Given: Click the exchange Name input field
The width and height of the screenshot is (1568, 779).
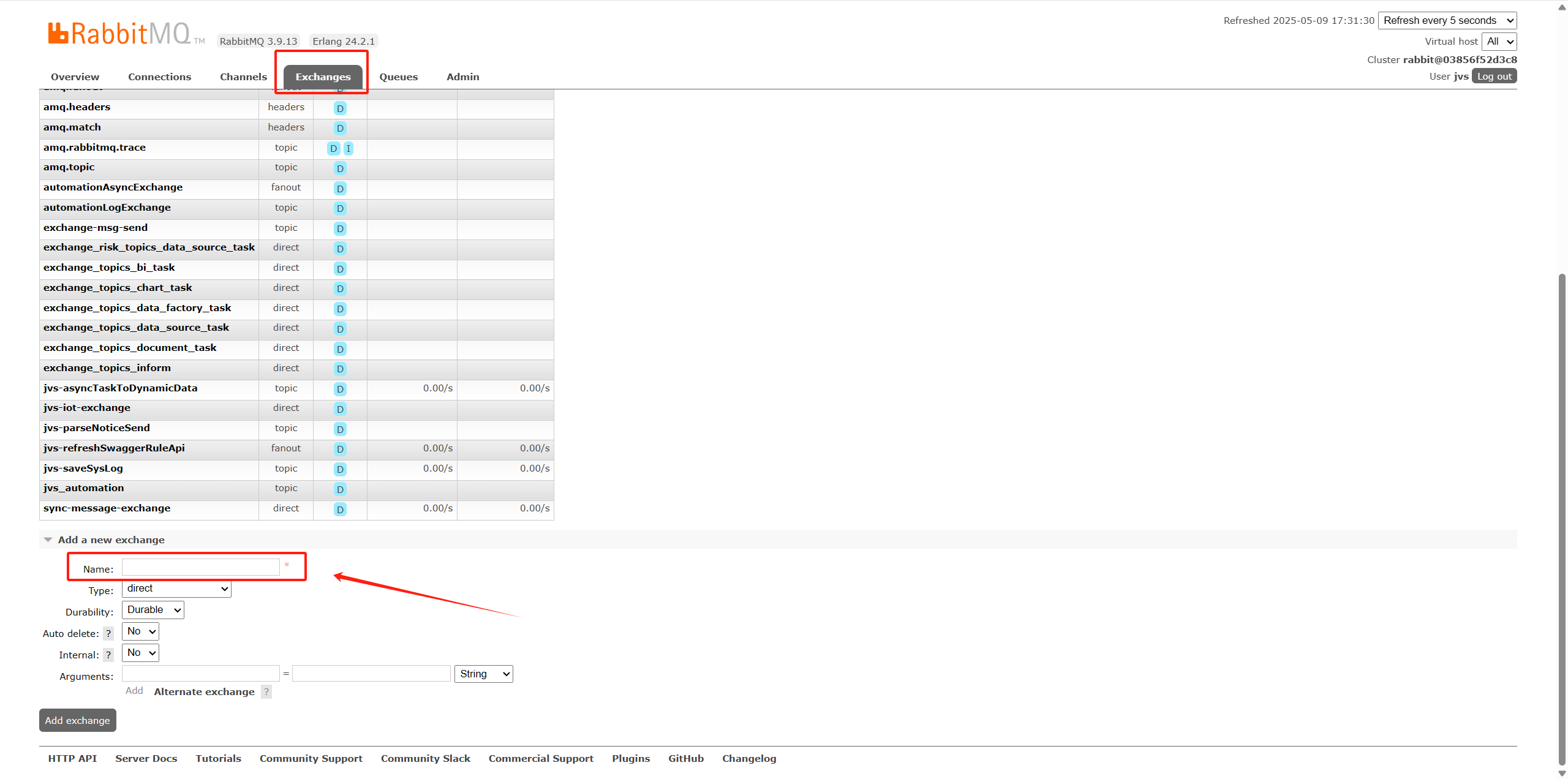Looking at the screenshot, I should [201, 568].
